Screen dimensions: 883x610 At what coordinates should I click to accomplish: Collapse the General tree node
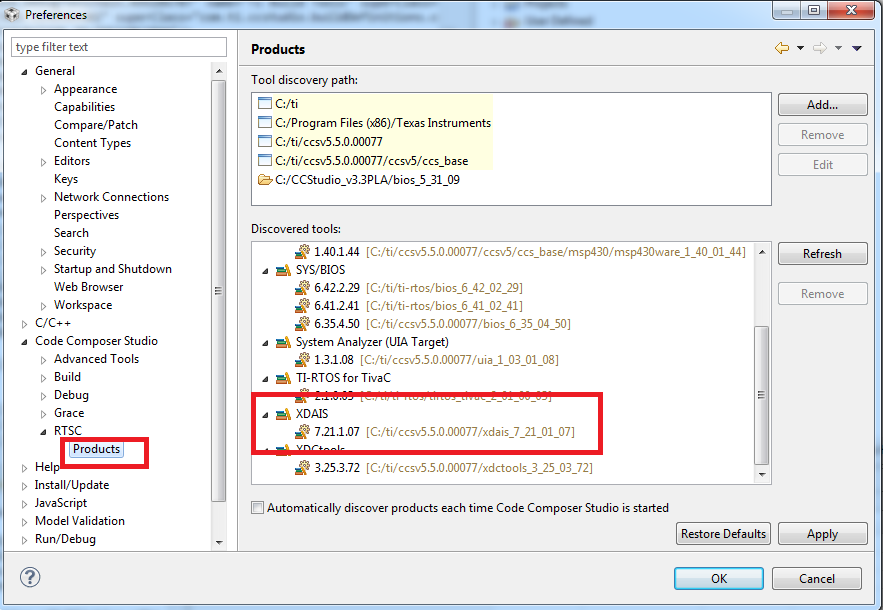tap(24, 72)
